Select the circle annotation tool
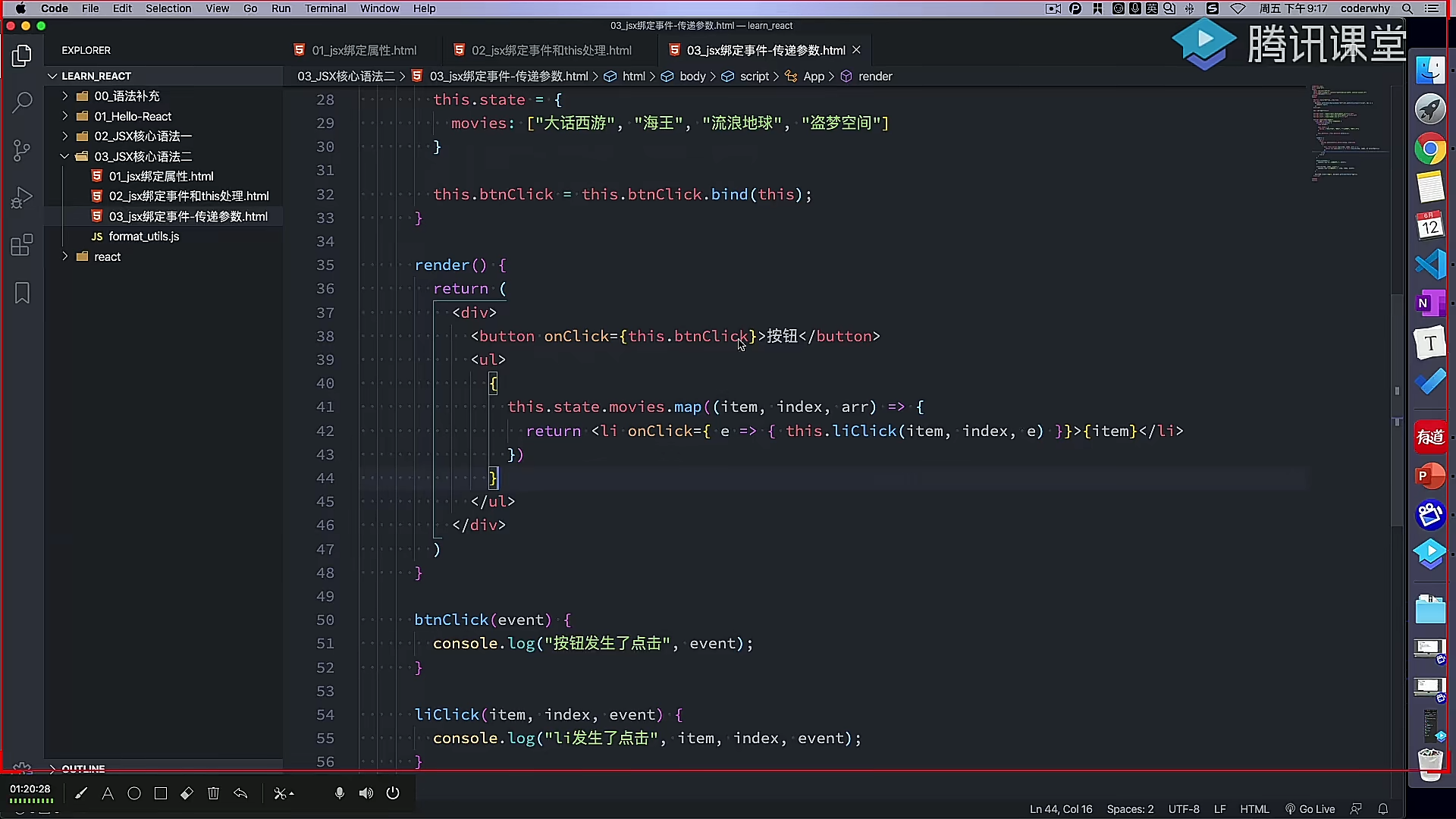The height and width of the screenshot is (819, 1456). point(134,793)
